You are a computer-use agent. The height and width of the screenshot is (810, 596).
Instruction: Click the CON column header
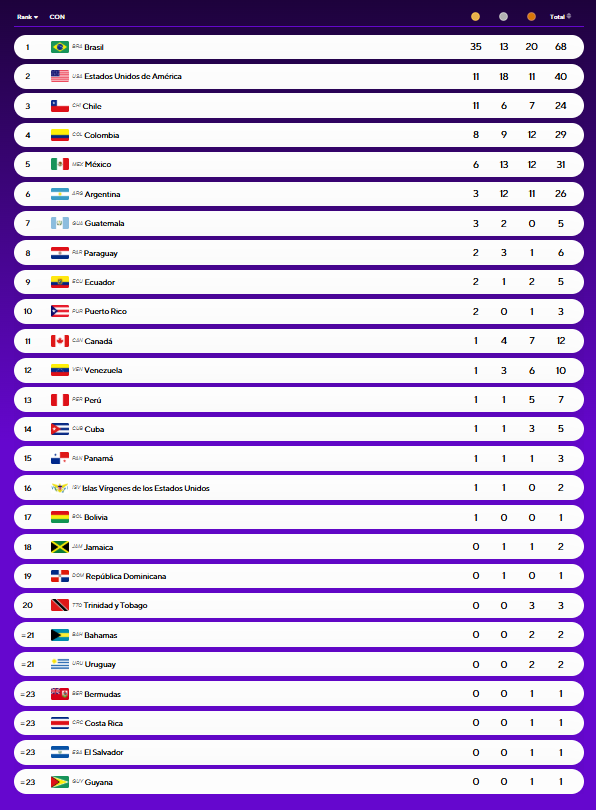coord(57,17)
